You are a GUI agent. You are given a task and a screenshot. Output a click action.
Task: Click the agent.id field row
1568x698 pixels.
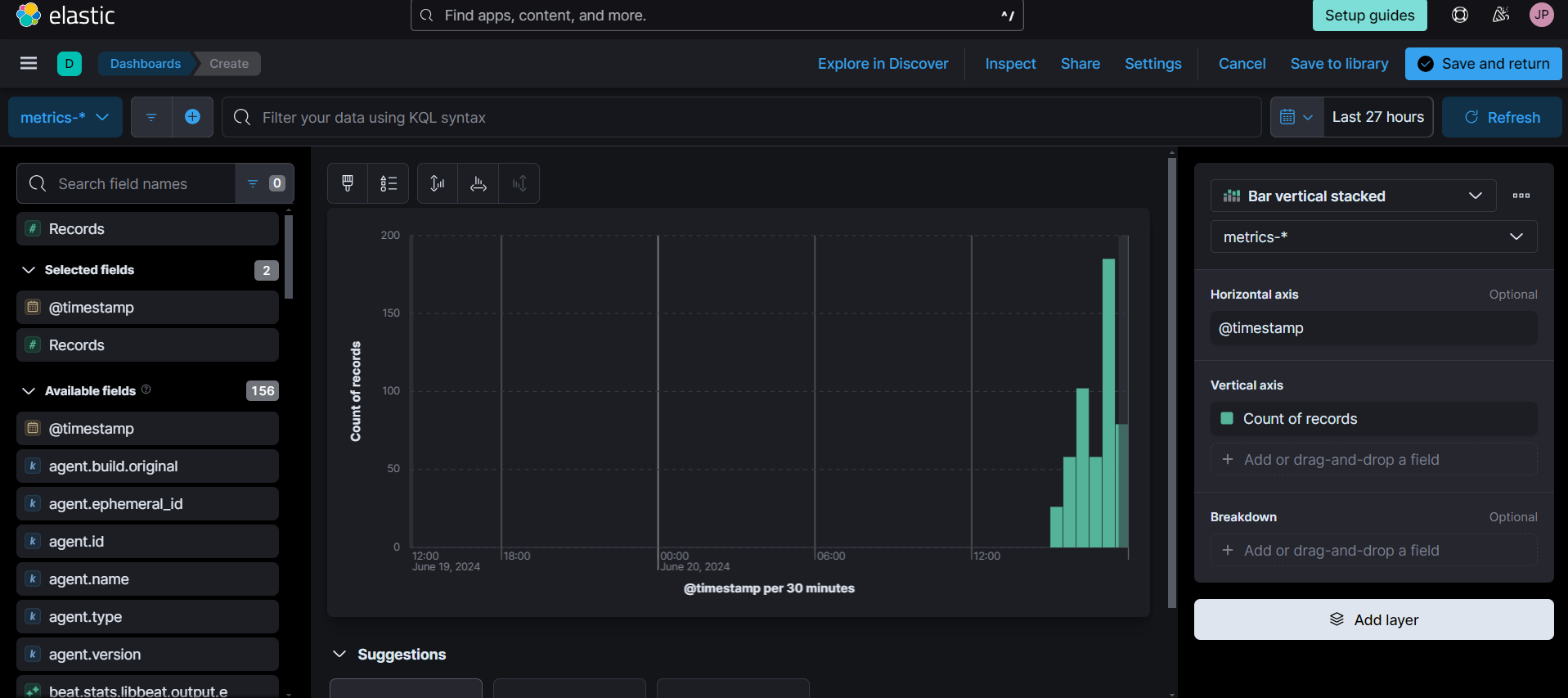click(x=147, y=542)
